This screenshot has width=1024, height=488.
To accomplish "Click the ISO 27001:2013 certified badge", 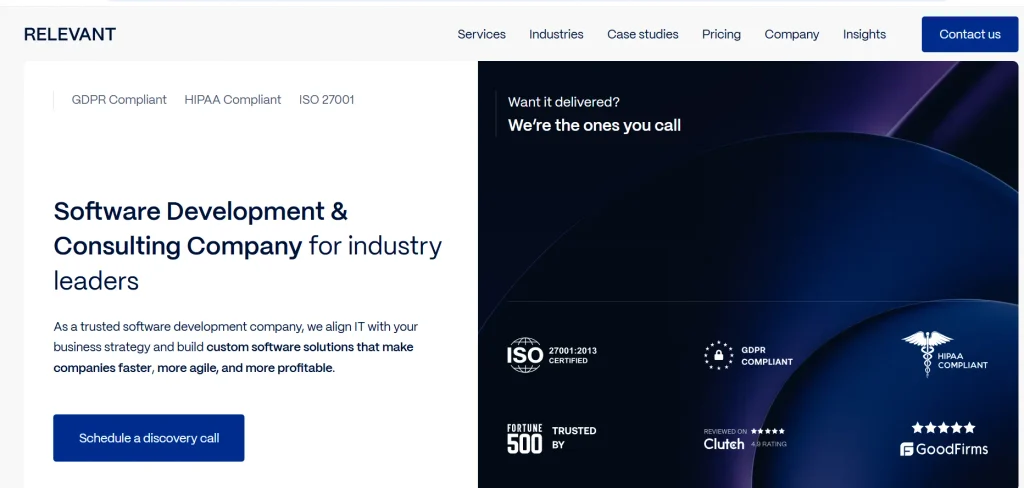I will (x=552, y=355).
